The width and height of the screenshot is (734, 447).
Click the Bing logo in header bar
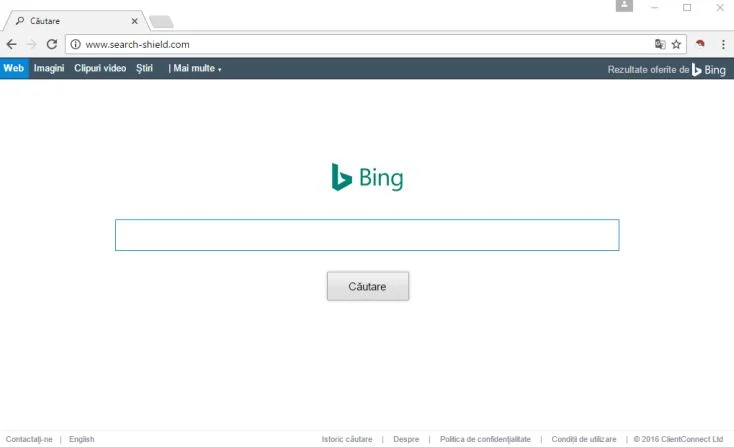(x=709, y=70)
